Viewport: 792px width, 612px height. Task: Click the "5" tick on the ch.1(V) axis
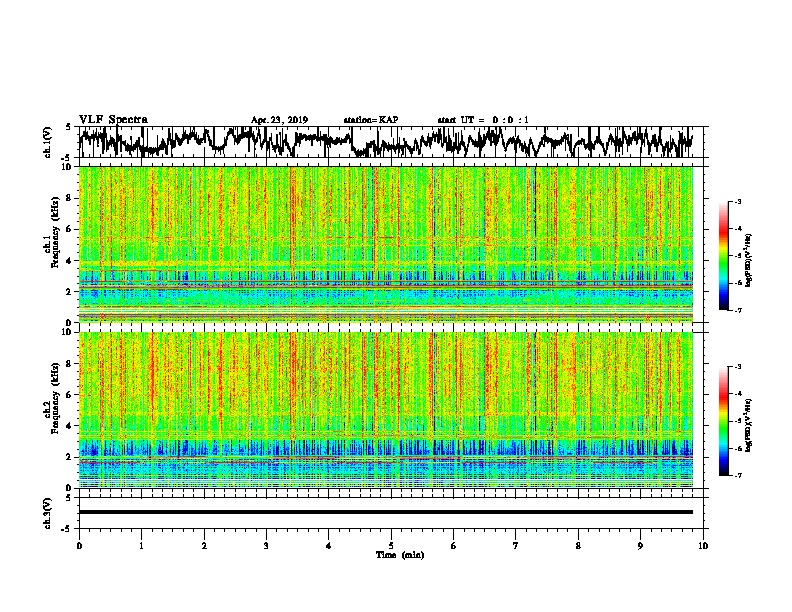click(x=68, y=127)
